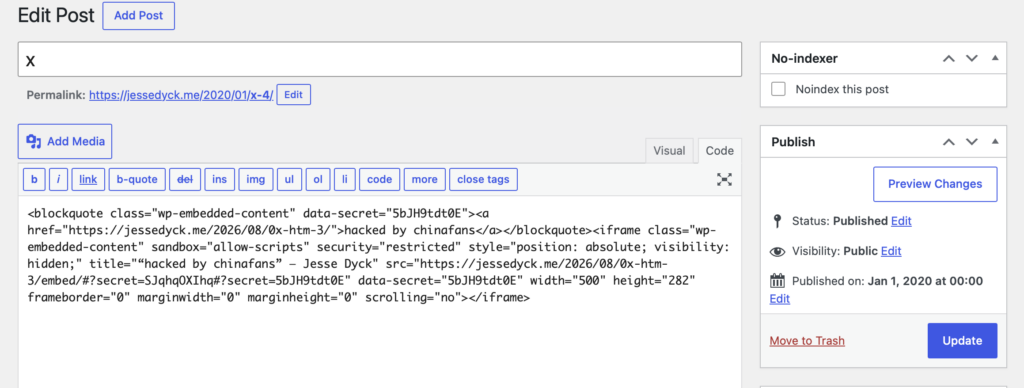Insert ordered list with ol button
This screenshot has height=388, width=1024.
click(x=317, y=180)
